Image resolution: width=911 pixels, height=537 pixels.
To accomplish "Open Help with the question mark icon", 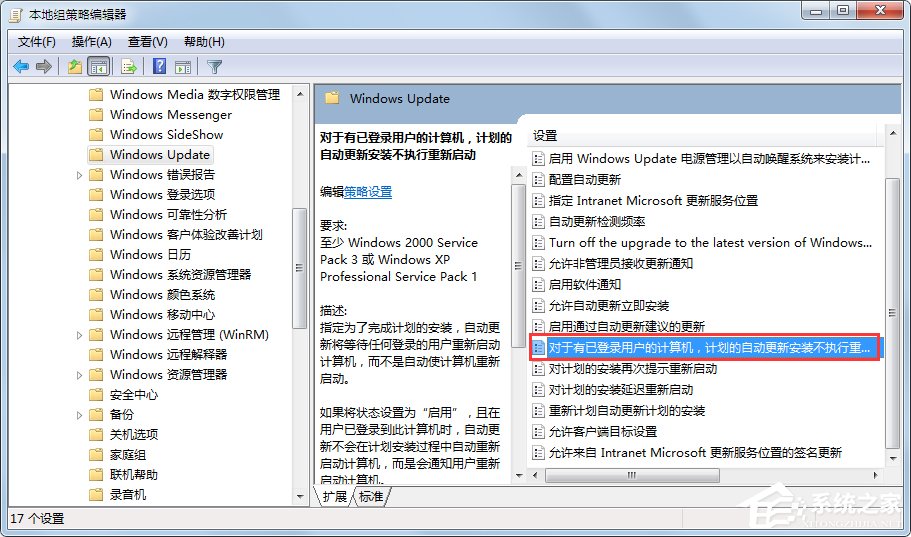I will [x=159, y=67].
